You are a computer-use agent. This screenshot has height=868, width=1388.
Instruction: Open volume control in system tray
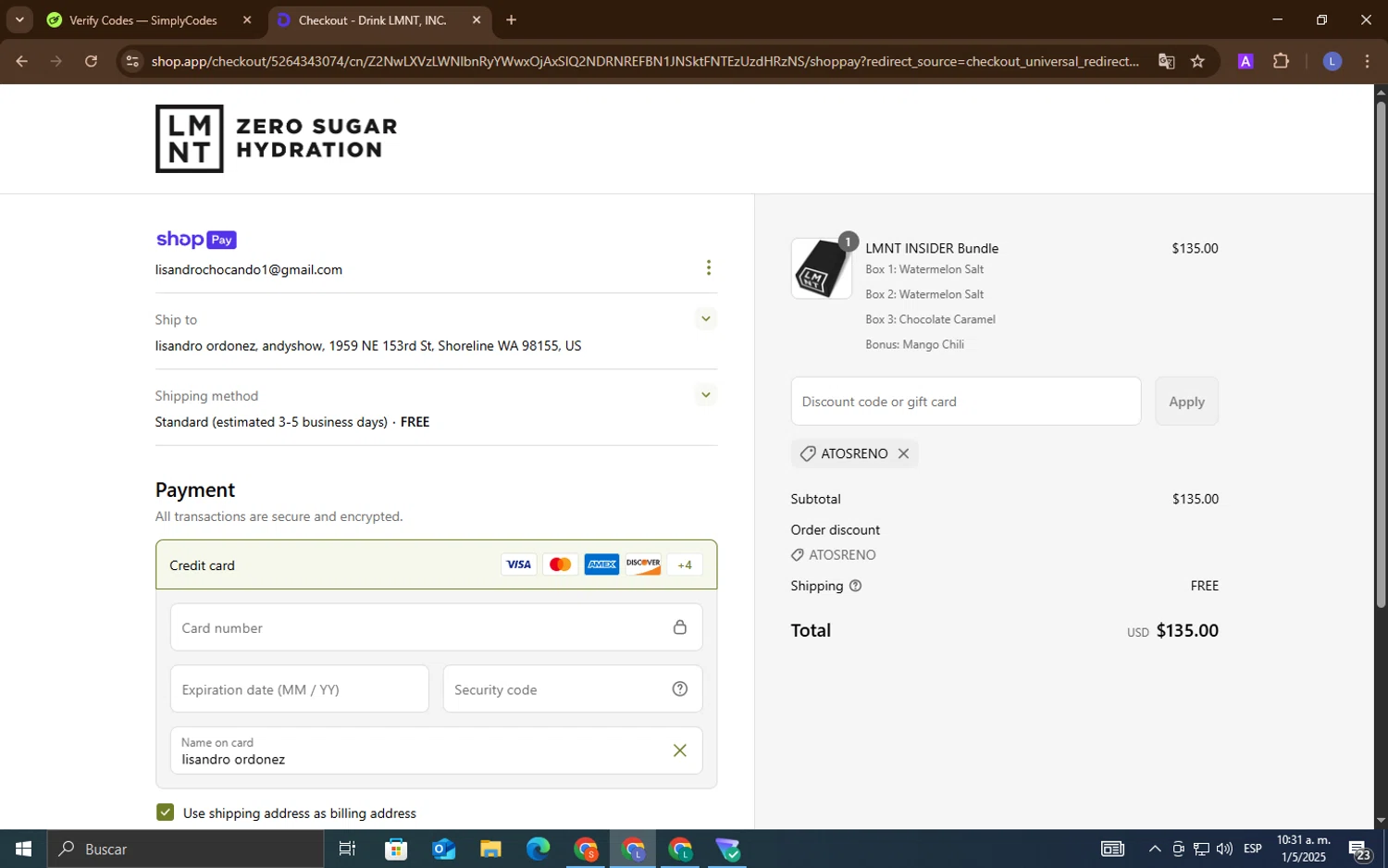1224,849
